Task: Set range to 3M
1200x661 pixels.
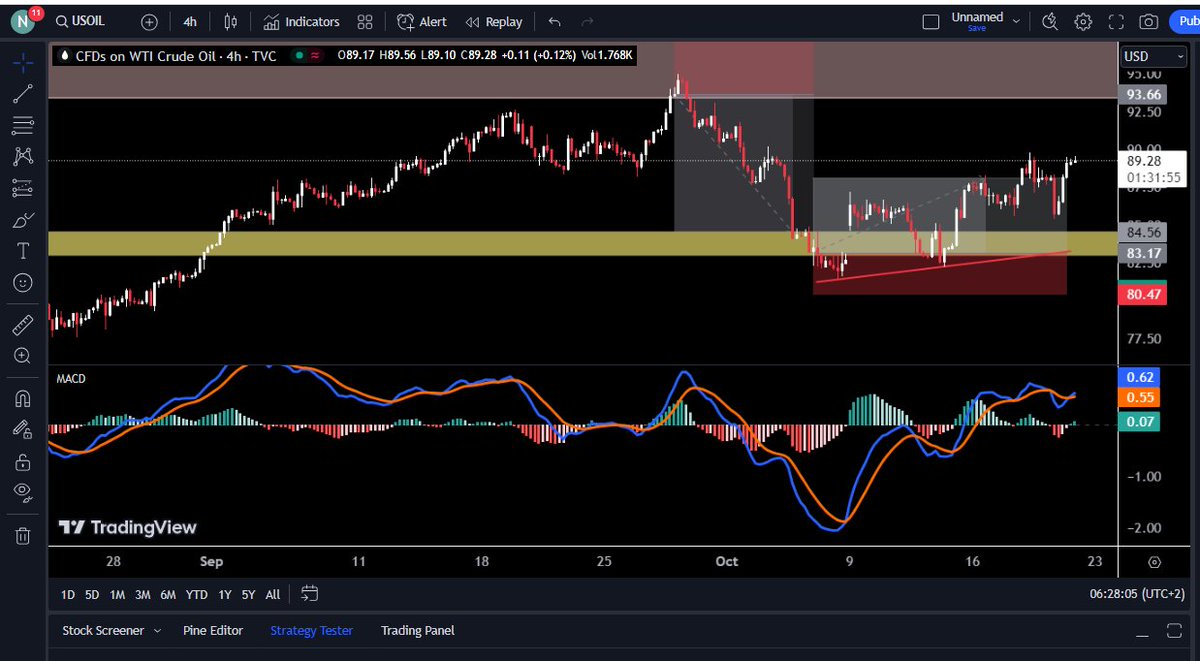Action: point(143,594)
